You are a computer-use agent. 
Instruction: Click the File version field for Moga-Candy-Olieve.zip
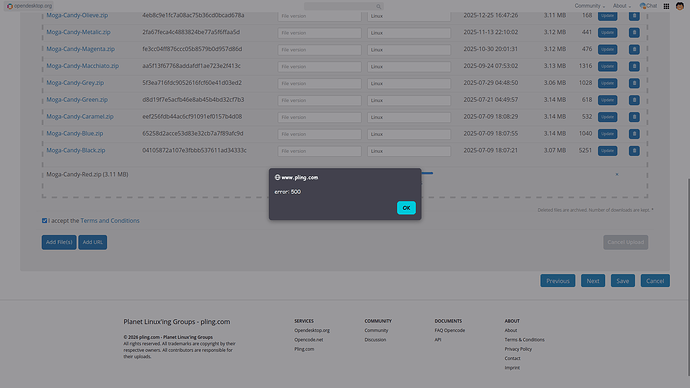319,16
